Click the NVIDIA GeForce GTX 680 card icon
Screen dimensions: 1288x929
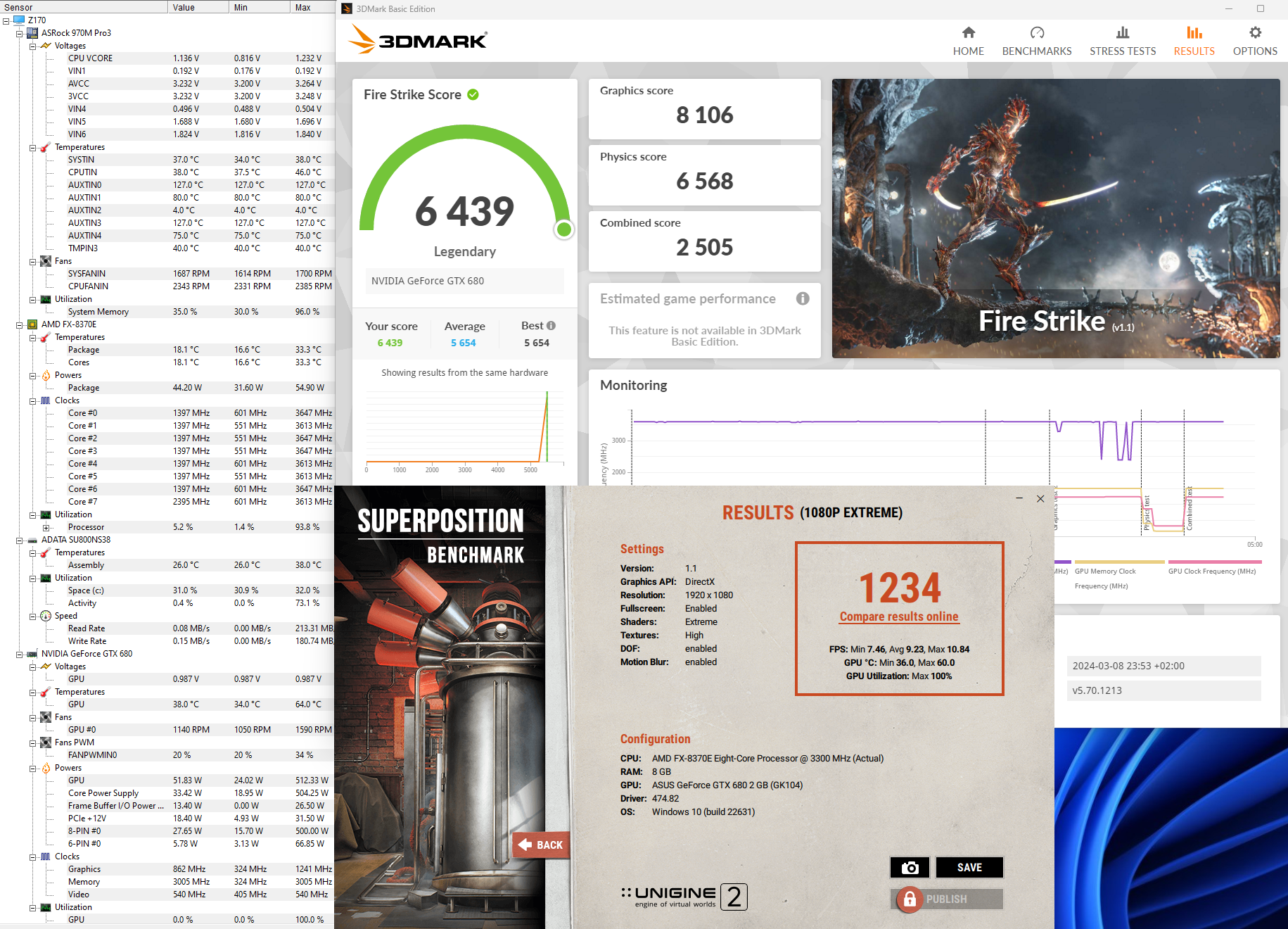[32, 654]
